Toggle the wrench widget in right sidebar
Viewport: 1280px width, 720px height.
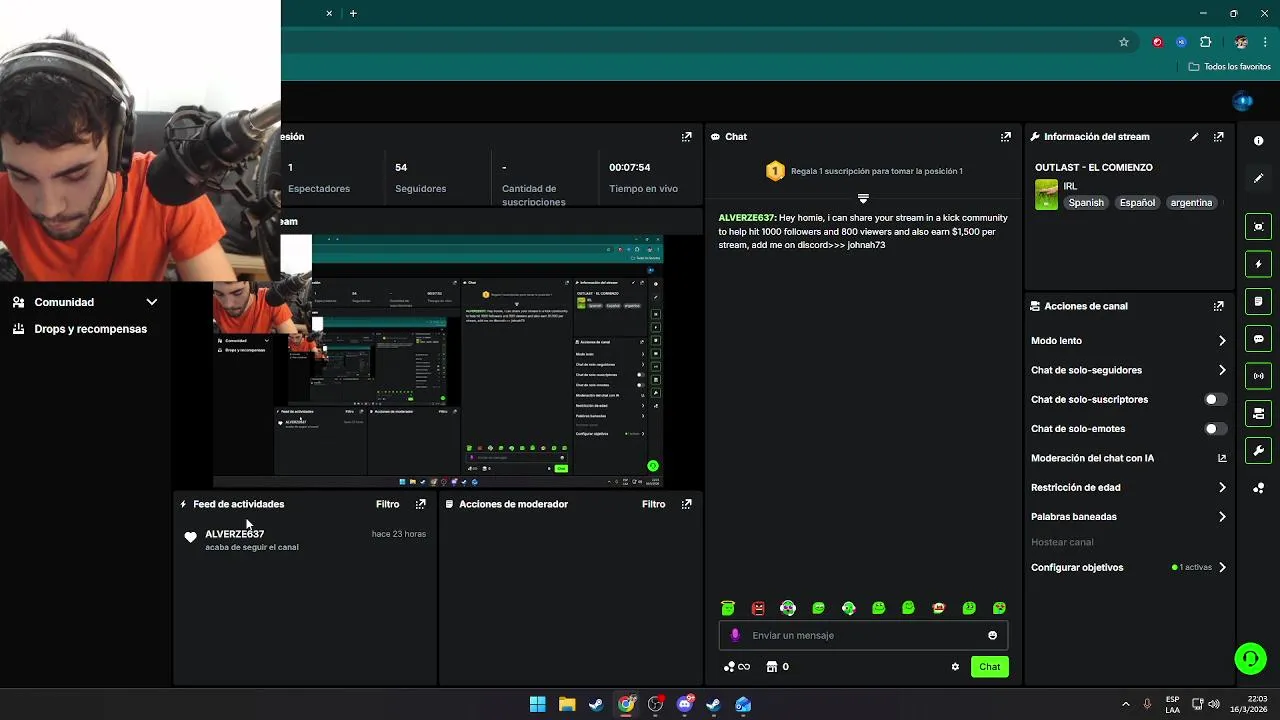click(x=1258, y=451)
